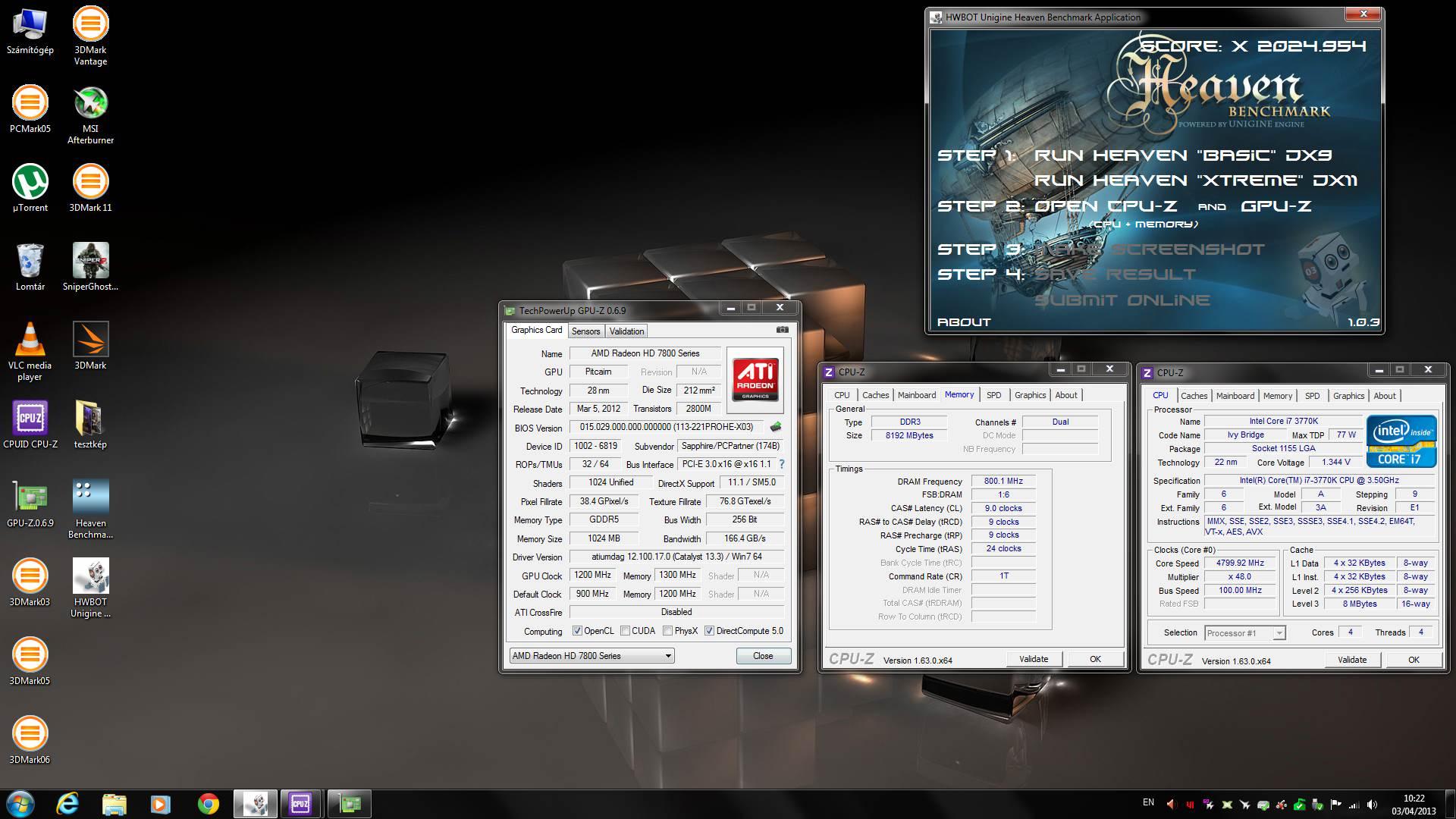
Task: Launch SniperGhost desktop shortcut
Action: pyautogui.click(x=90, y=268)
